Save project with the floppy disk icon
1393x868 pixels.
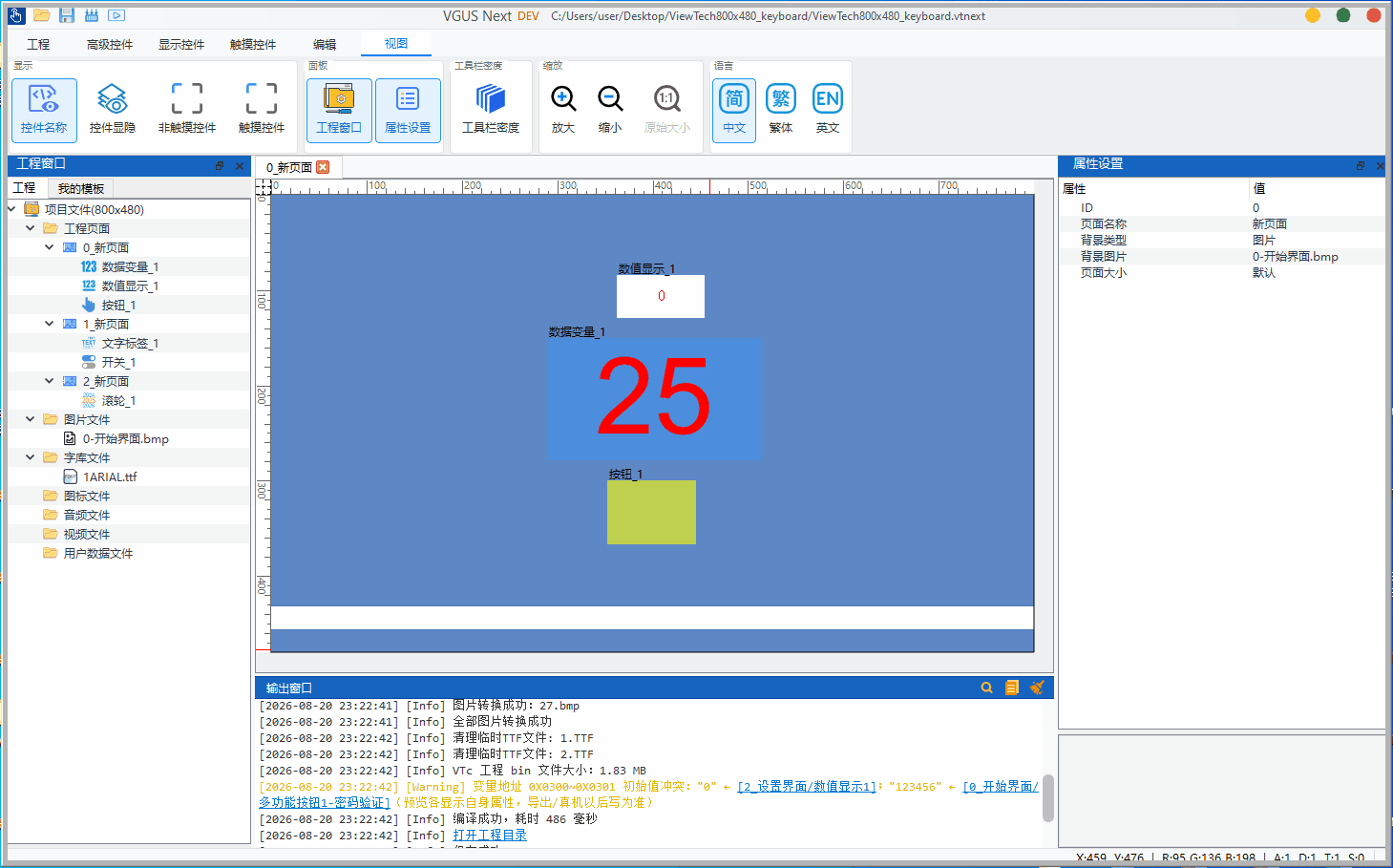(66, 15)
